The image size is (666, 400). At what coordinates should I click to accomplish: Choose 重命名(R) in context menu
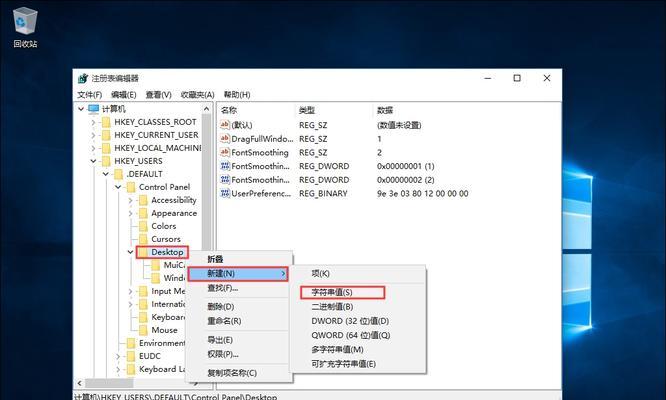tap(240, 321)
